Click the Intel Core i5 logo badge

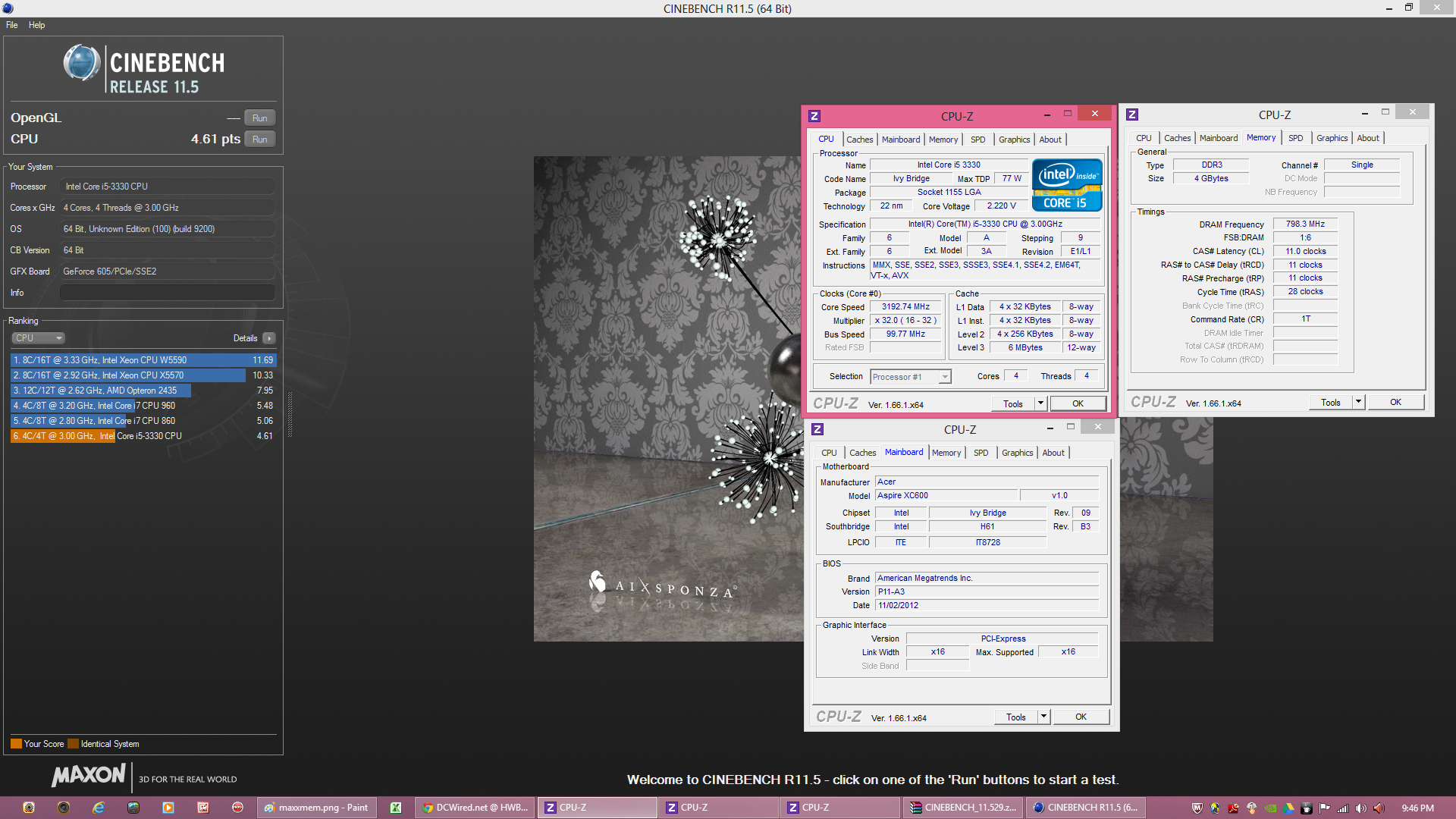pyautogui.click(x=1067, y=185)
